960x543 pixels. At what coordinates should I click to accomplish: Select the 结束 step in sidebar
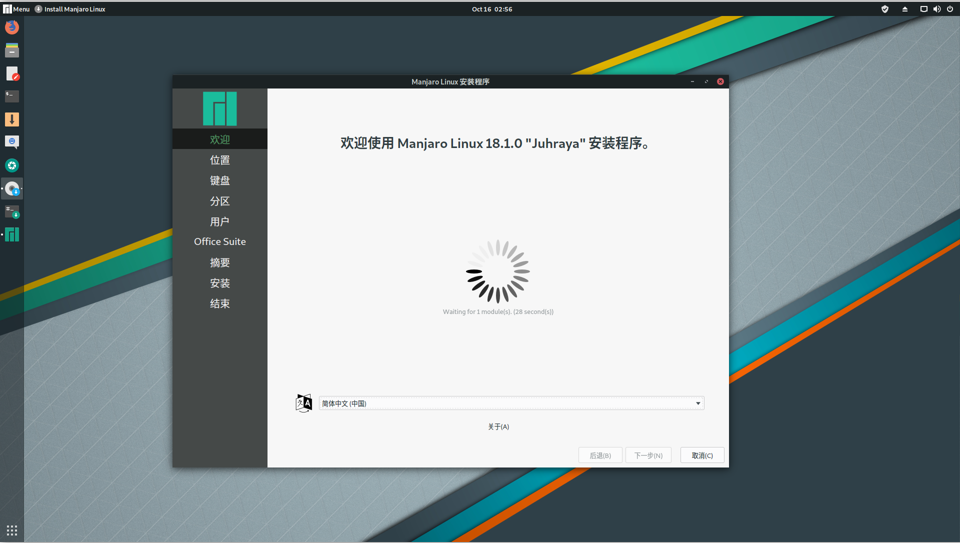point(220,304)
